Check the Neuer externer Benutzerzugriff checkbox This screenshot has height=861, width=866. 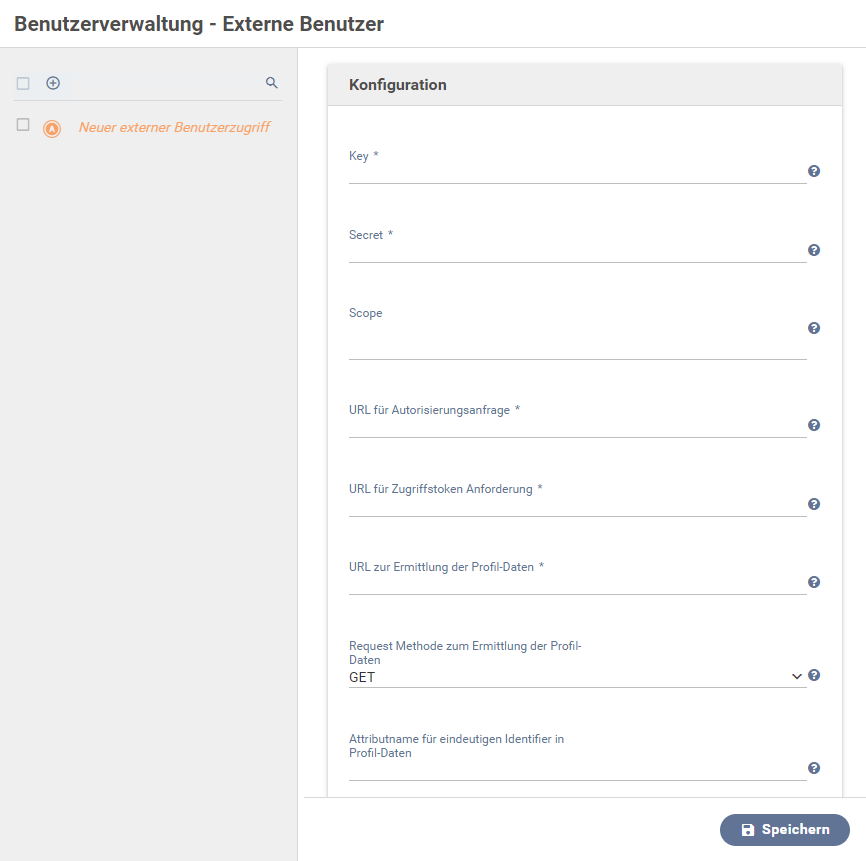[23, 125]
